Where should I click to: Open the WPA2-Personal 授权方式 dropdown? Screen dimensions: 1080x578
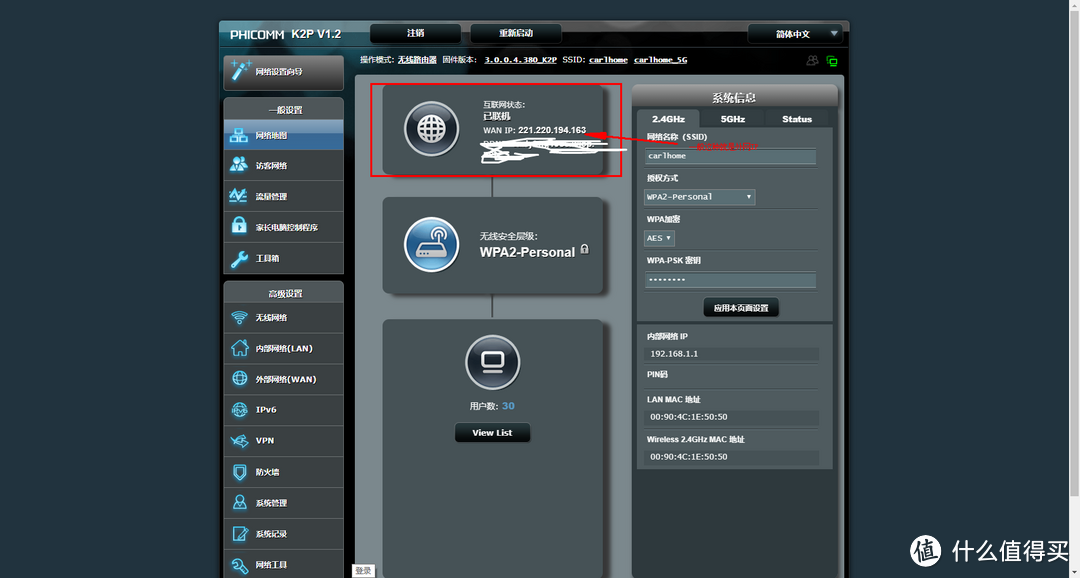699,197
